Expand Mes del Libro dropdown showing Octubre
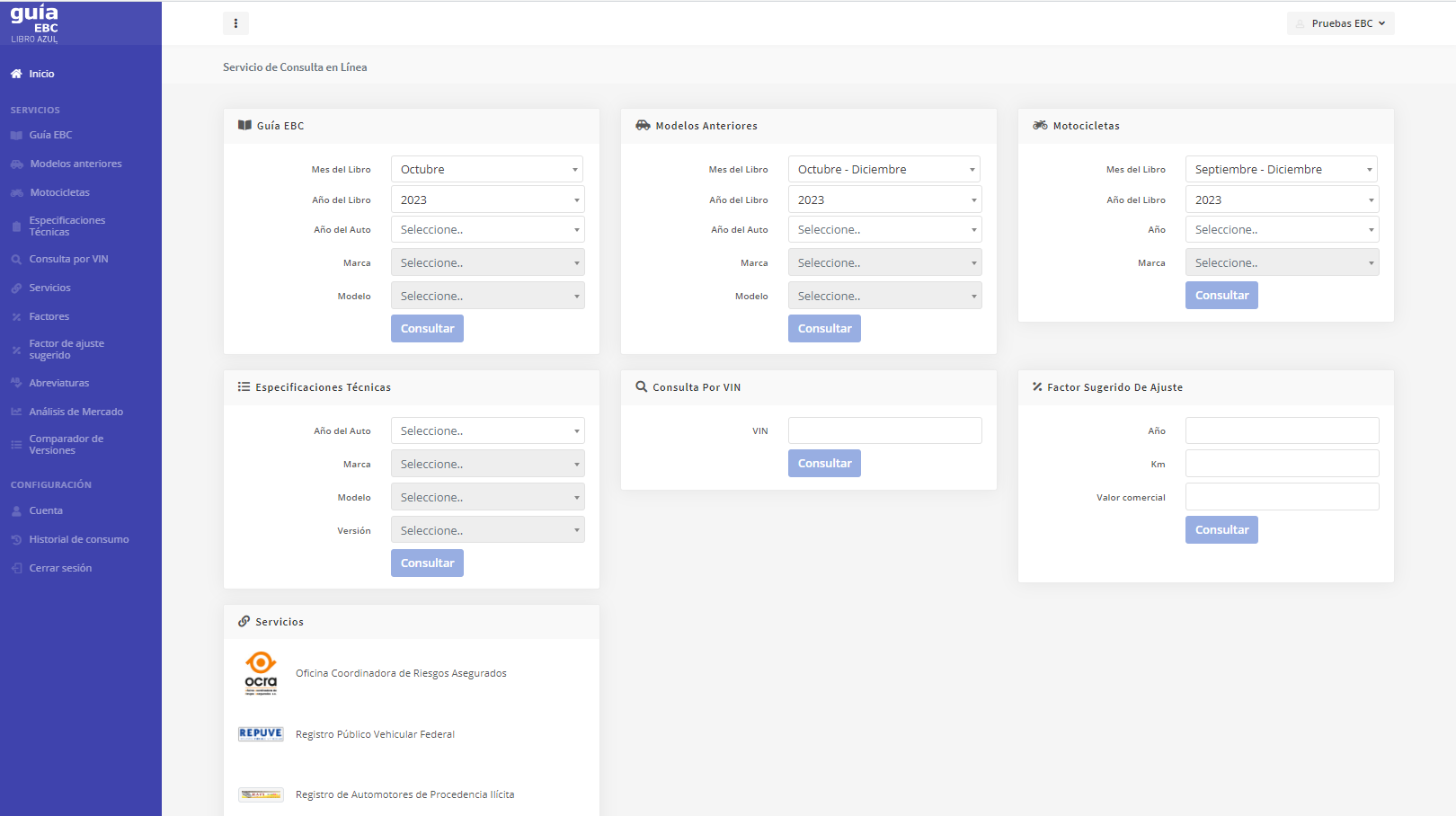Image resolution: width=1456 pixels, height=816 pixels. pos(487,169)
